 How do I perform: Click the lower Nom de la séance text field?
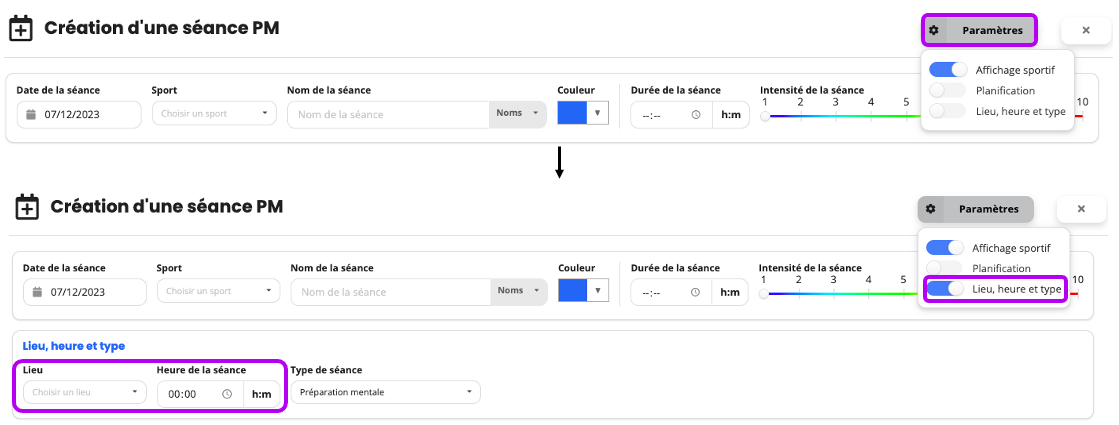point(390,292)
